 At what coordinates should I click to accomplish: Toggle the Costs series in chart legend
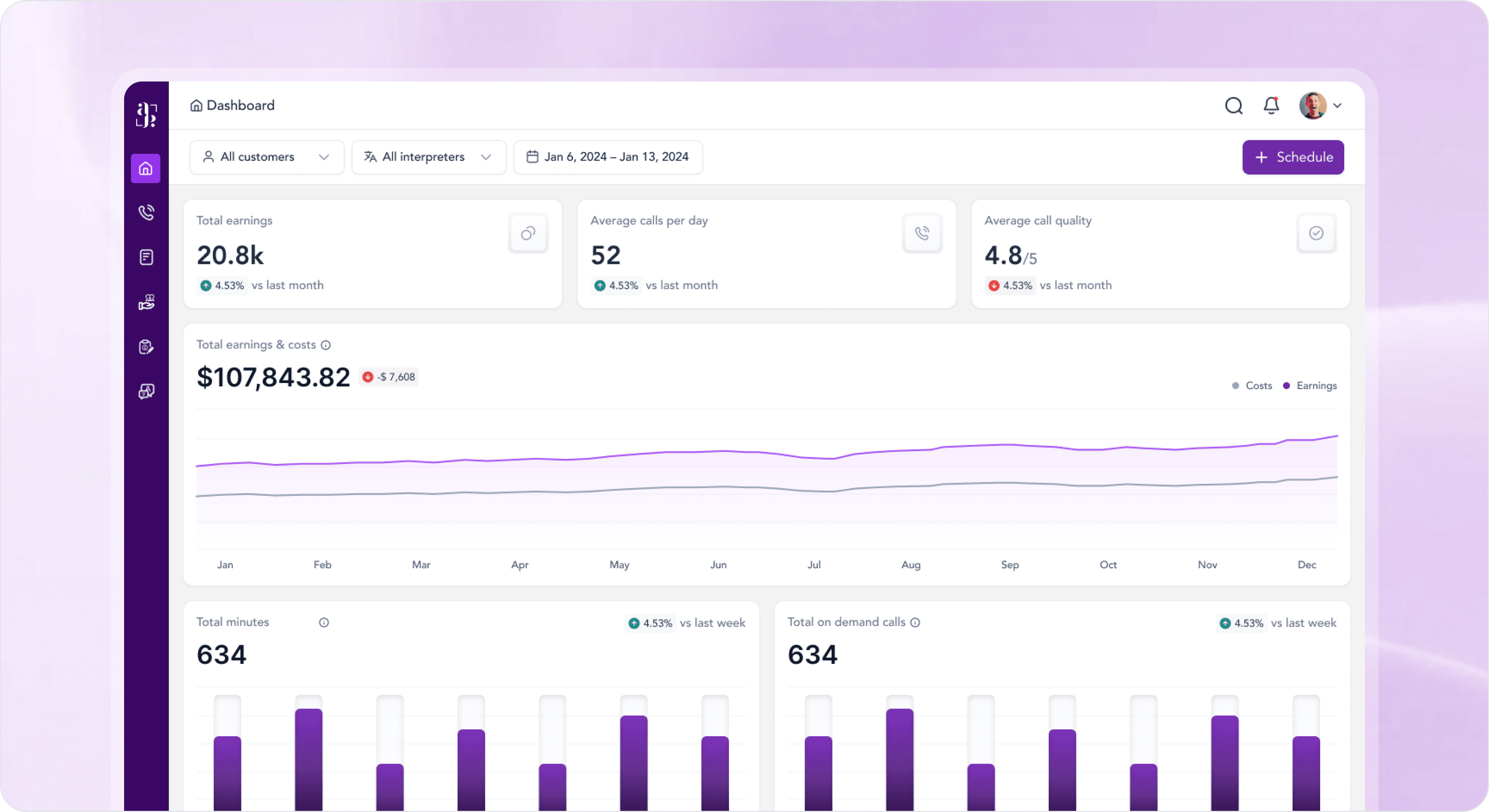[x=1252, y=385]
